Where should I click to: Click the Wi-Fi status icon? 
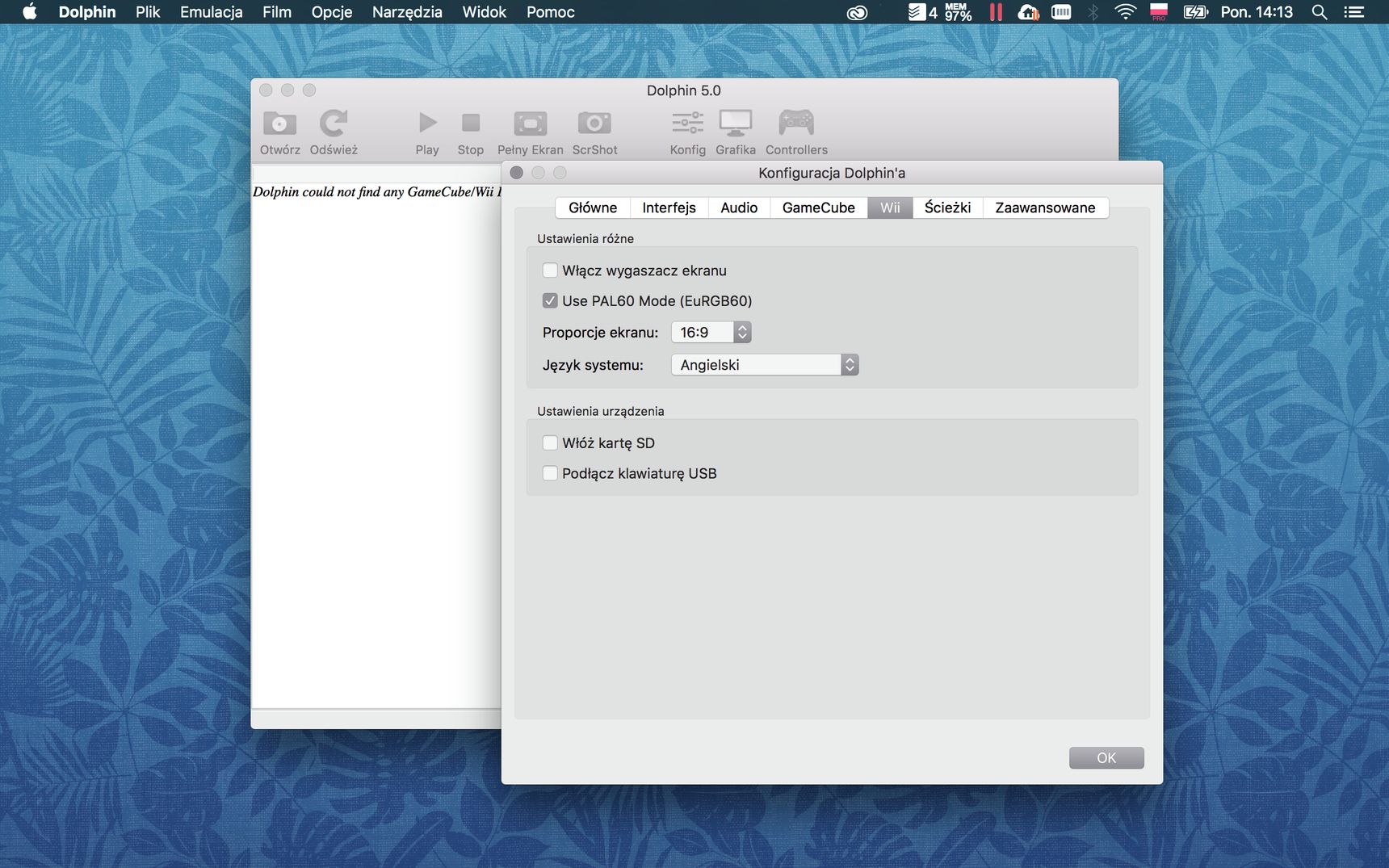coord(1125,11)
